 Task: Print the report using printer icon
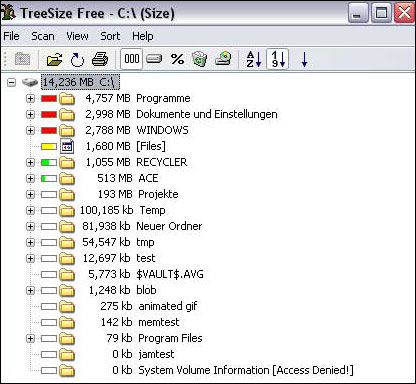tap(100, 60)
